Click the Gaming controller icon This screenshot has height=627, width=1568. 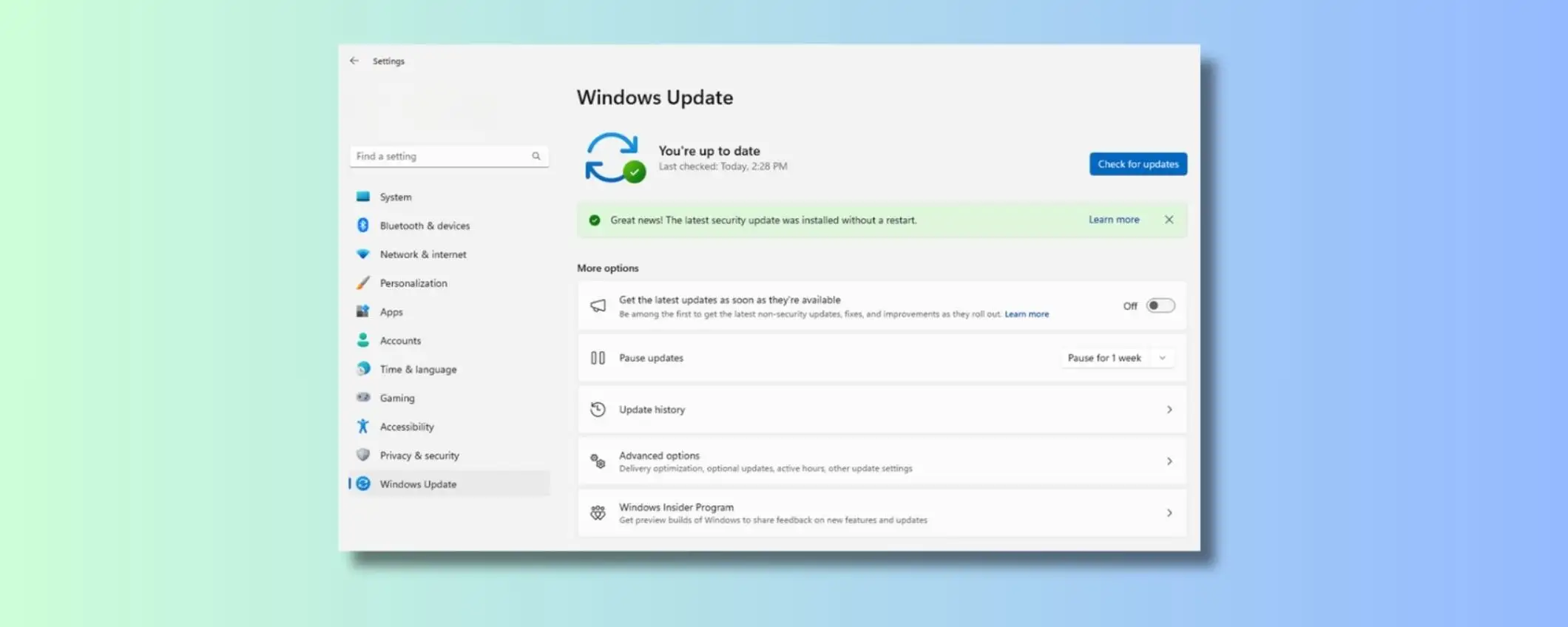pos(363,398)
